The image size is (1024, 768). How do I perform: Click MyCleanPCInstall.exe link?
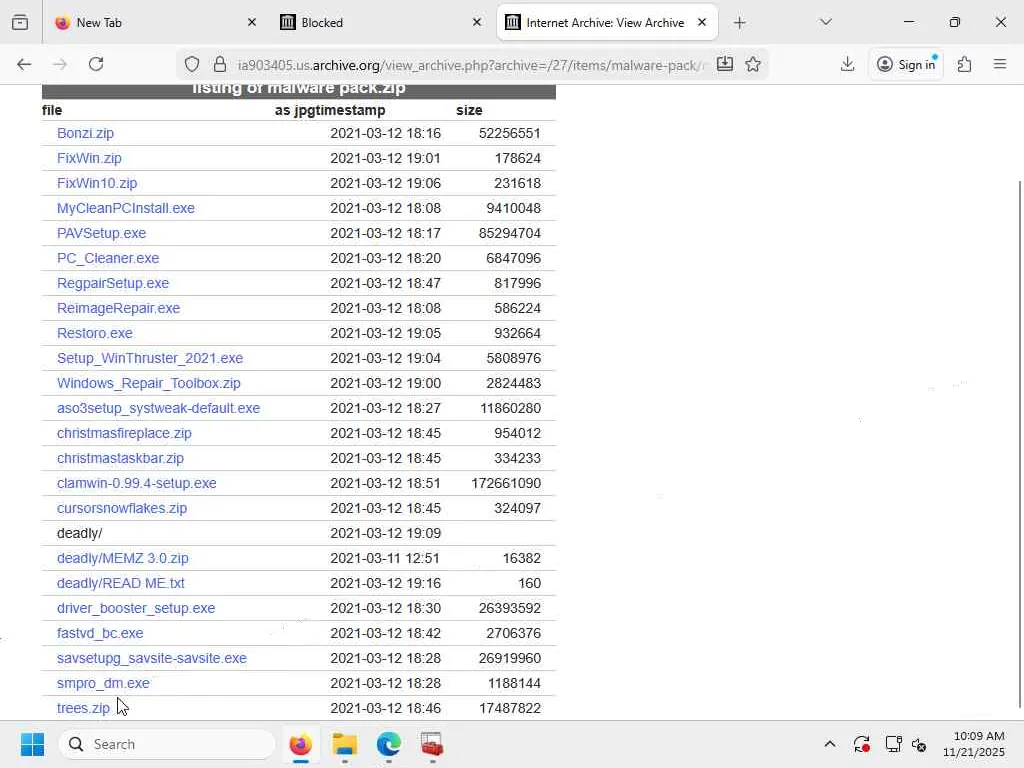click(x=125, y=208)
